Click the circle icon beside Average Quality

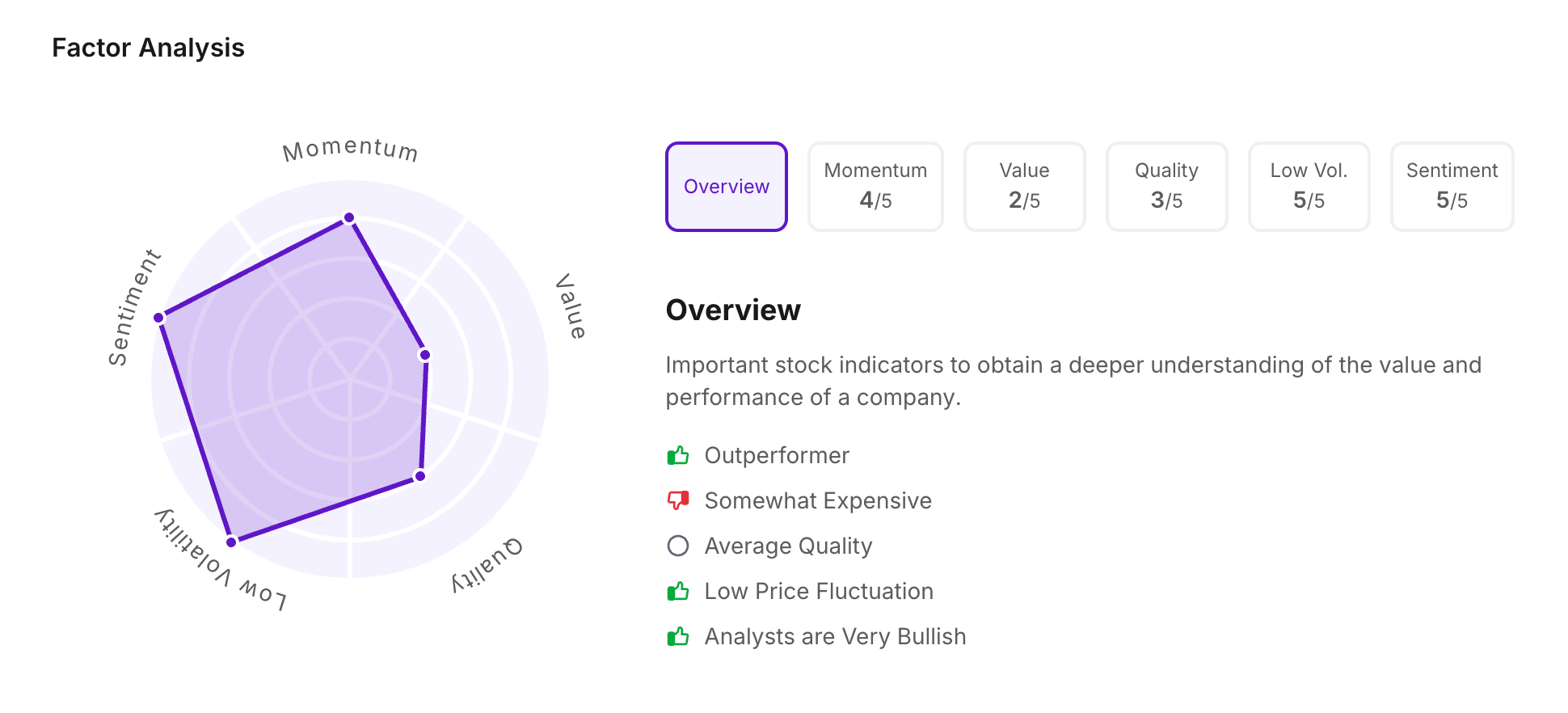(678, 546)
